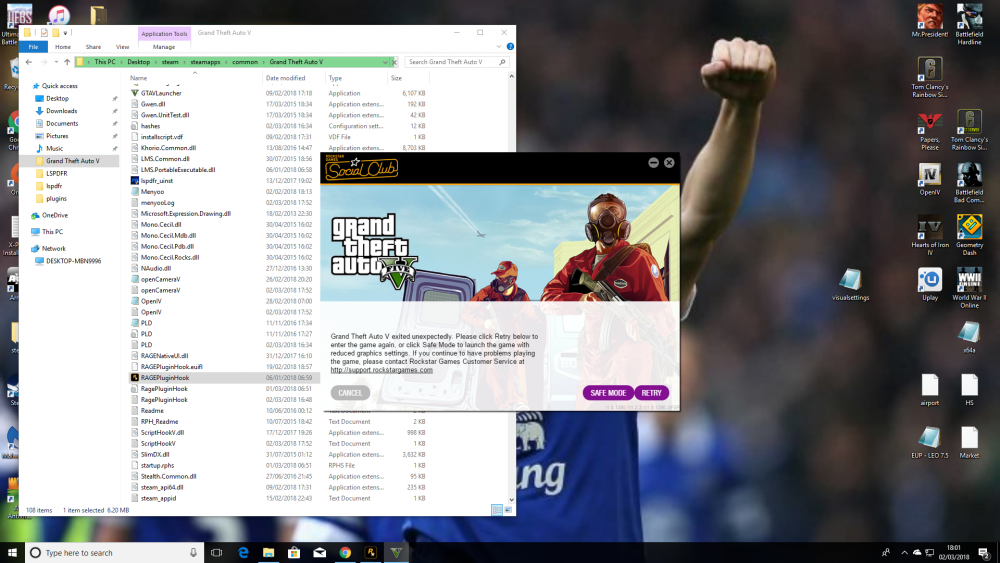Click the Type here to search box
Screen dimensions: 1000x563
click(x=114, y=553)
